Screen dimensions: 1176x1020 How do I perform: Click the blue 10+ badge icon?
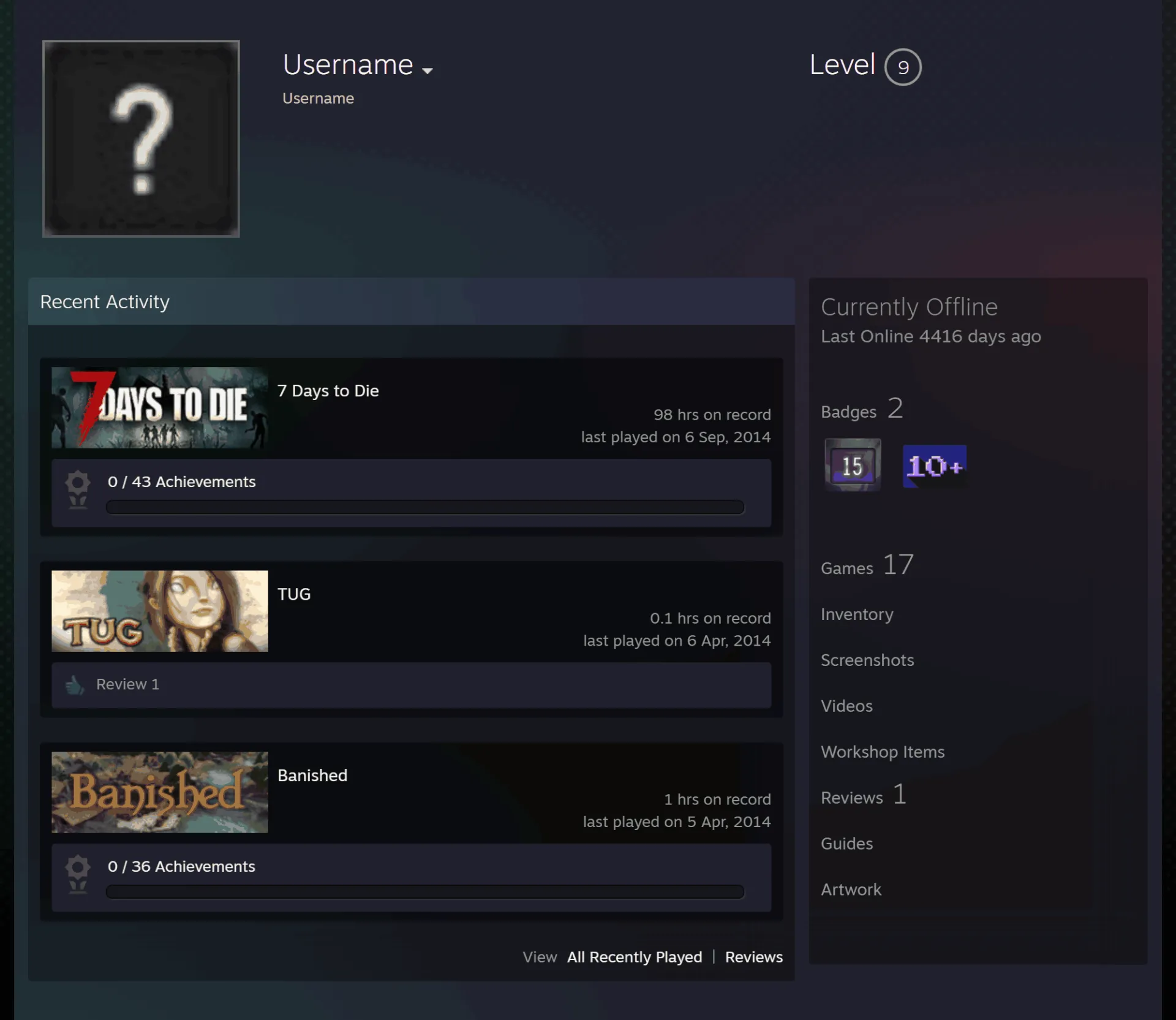tap(935, 466)
